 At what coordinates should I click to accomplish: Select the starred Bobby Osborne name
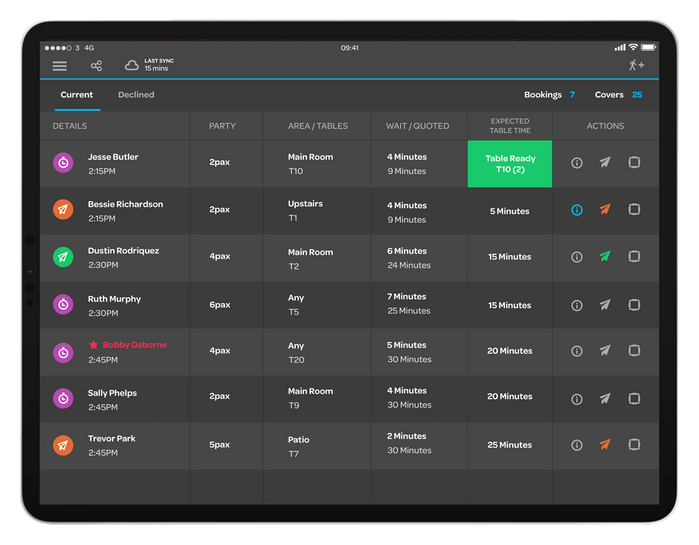point(135,345)
